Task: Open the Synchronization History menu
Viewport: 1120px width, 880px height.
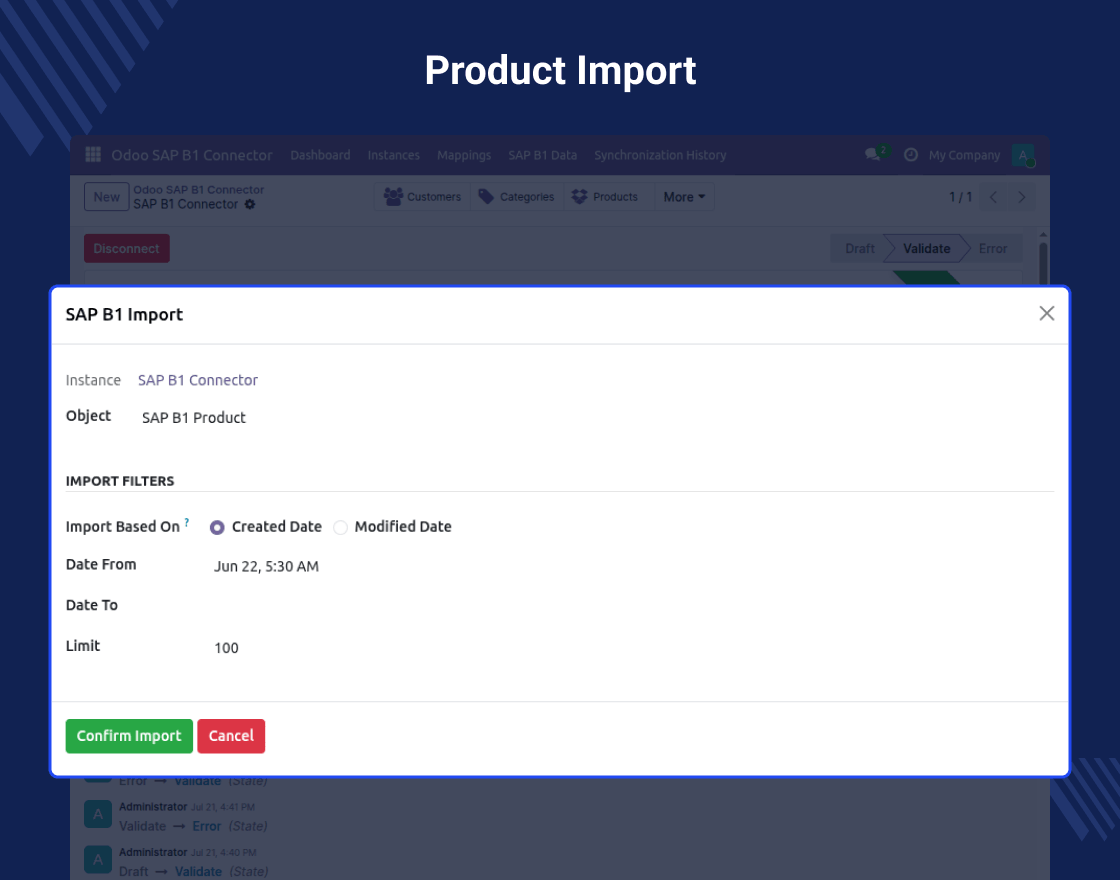Action: point(660,155)
